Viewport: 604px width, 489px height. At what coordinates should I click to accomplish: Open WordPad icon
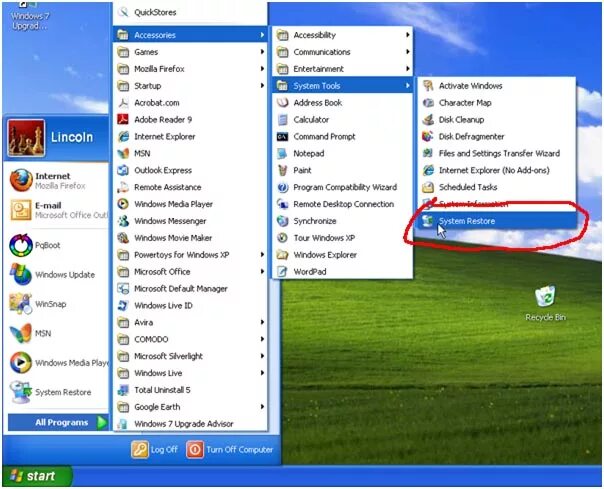283,272
